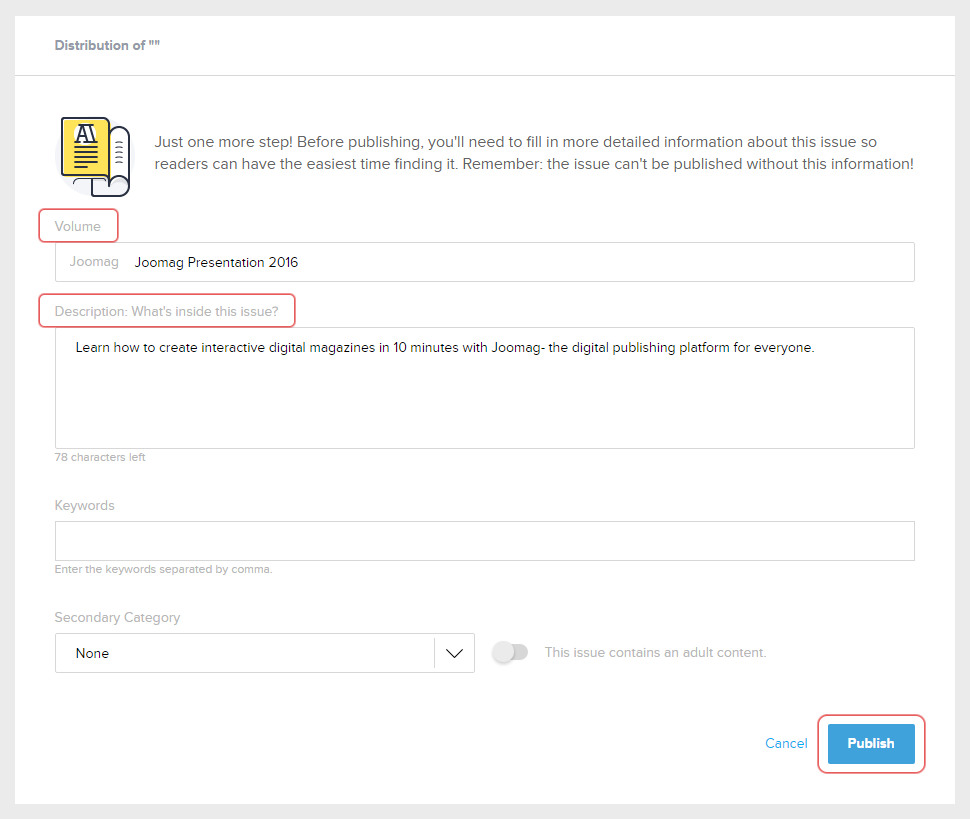This screenshot has width=970, height=819.
Task: Click the Secondary Category label
Action: click(117, 617)
